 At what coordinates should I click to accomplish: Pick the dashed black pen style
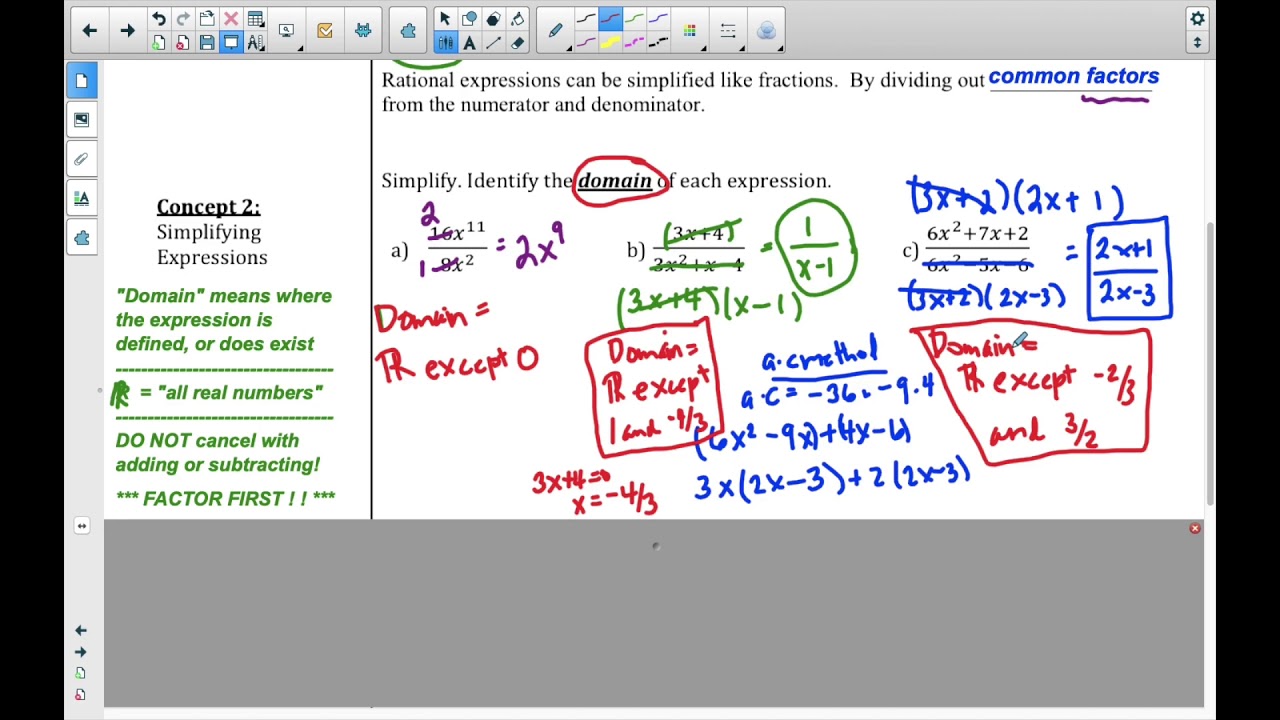(658, 43)
